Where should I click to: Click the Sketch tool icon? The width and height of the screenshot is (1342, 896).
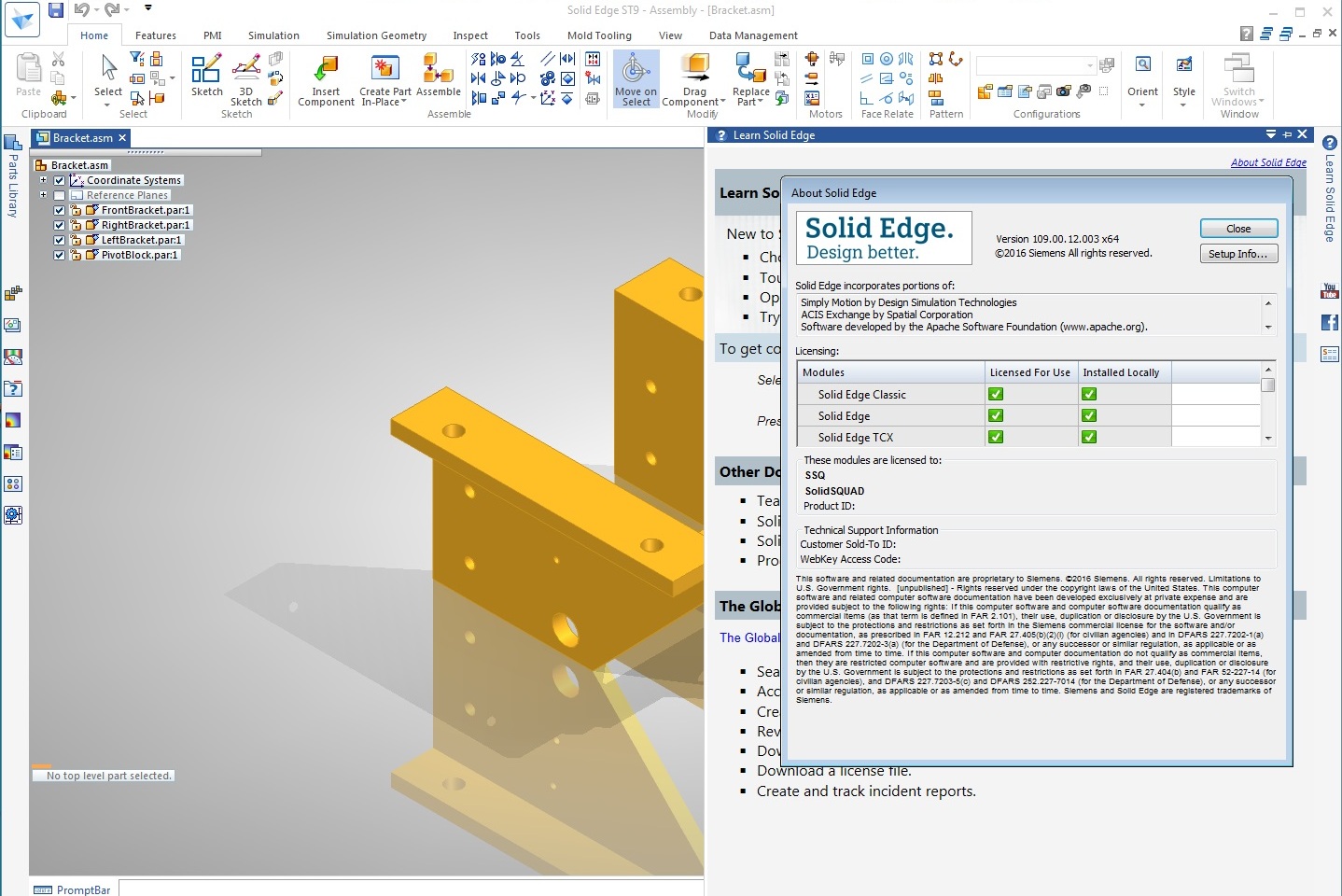click(x=206, y=69)
